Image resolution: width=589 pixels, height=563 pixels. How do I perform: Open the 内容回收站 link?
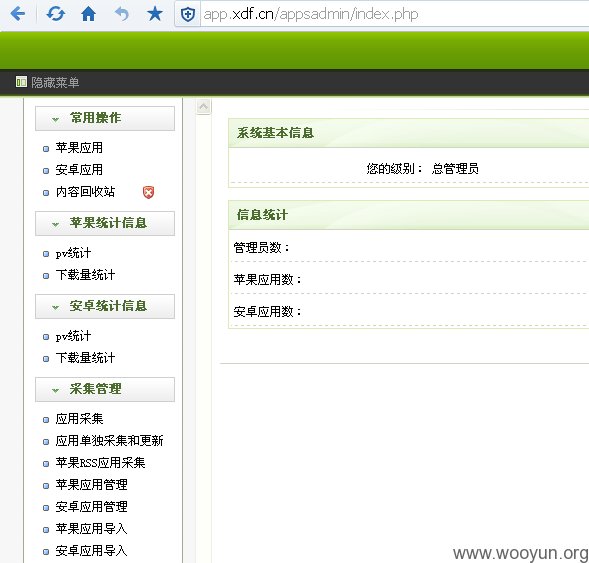point(85,192)
